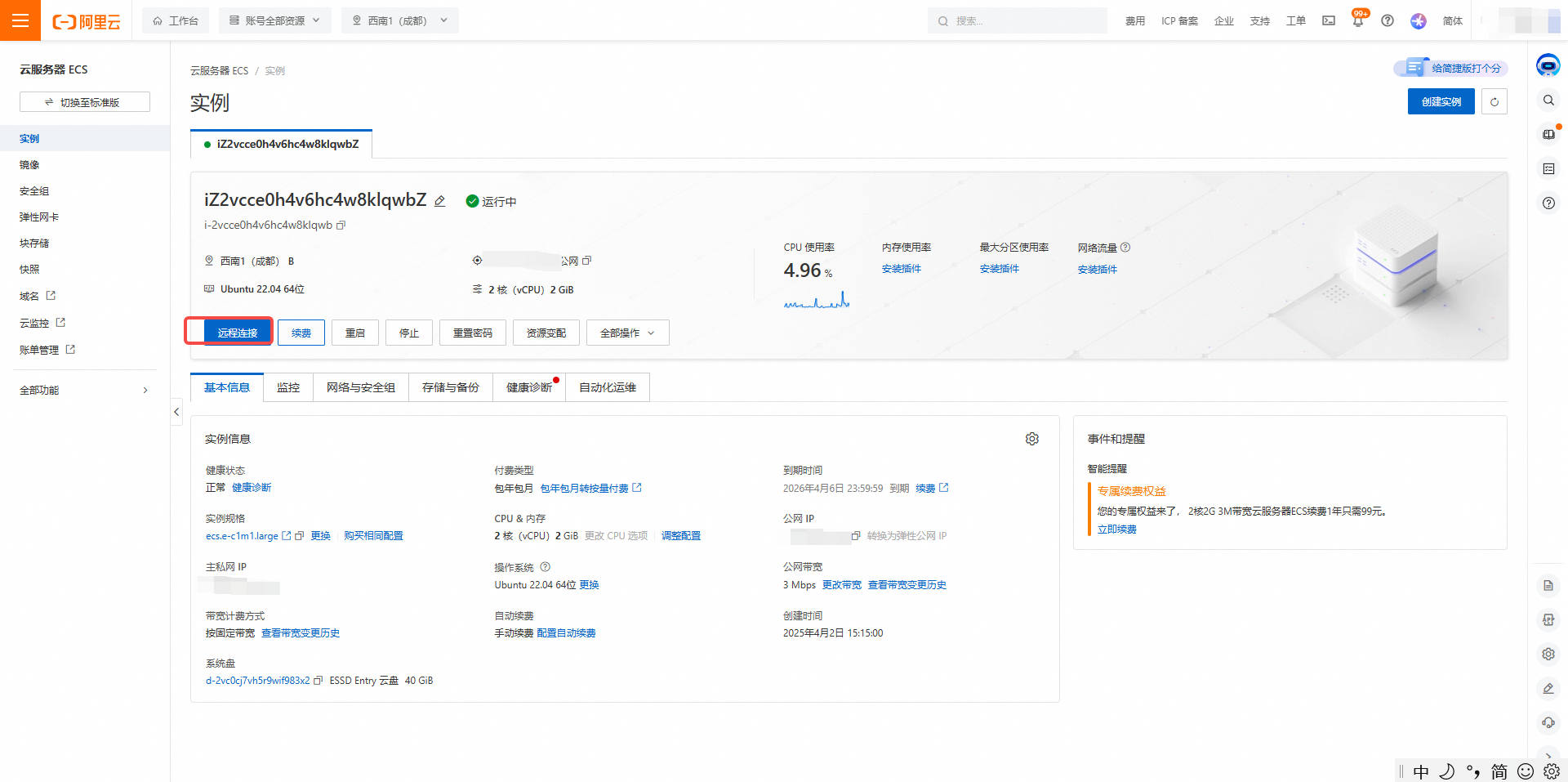Click 安装插件 under 内存使用率
This screenshot has width=1568, height=782.
902,269
